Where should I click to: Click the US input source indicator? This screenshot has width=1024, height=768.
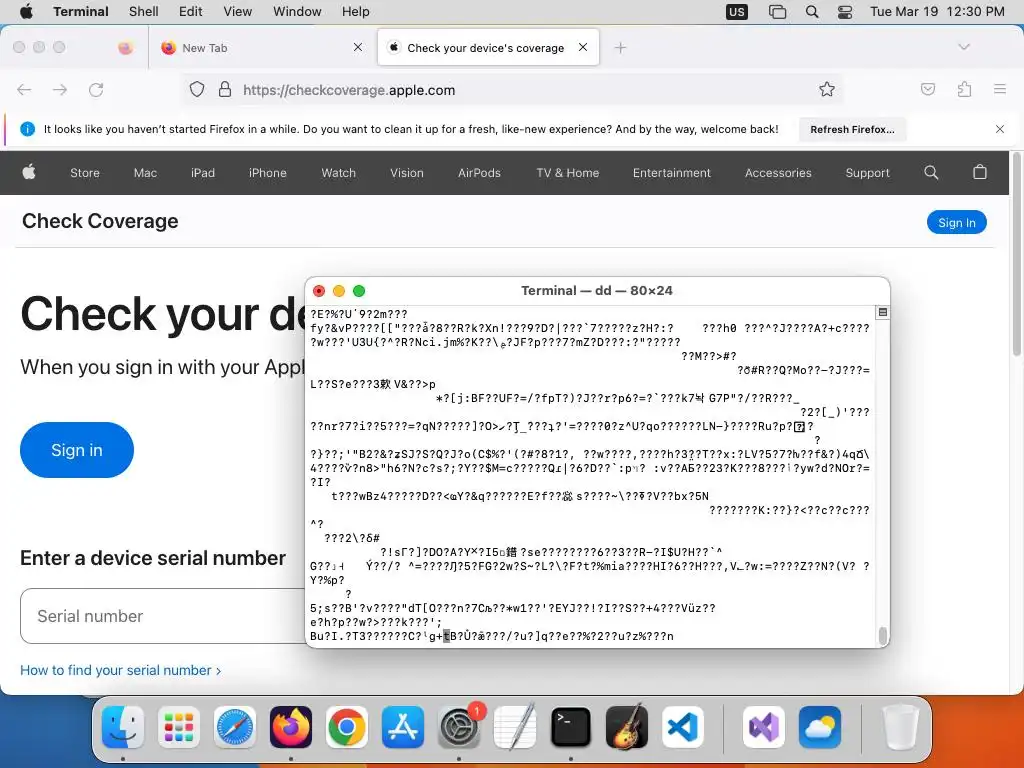(x=737, y=12)
